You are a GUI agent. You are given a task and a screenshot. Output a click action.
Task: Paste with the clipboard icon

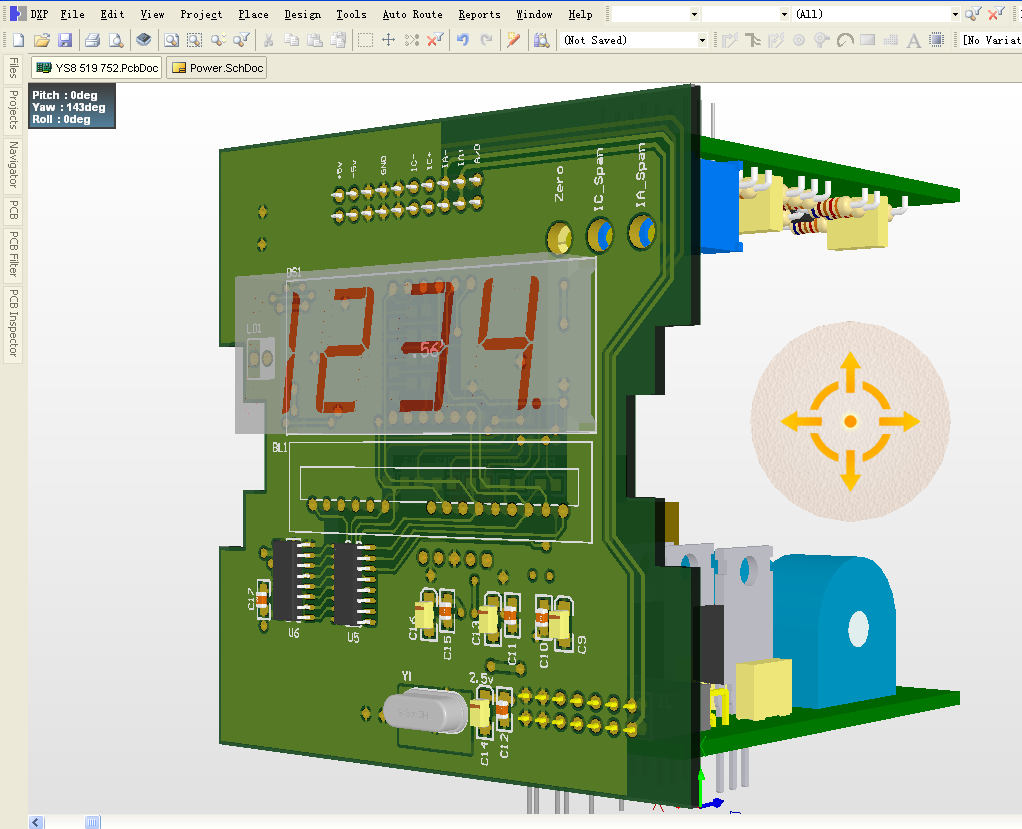pos(315,40)
